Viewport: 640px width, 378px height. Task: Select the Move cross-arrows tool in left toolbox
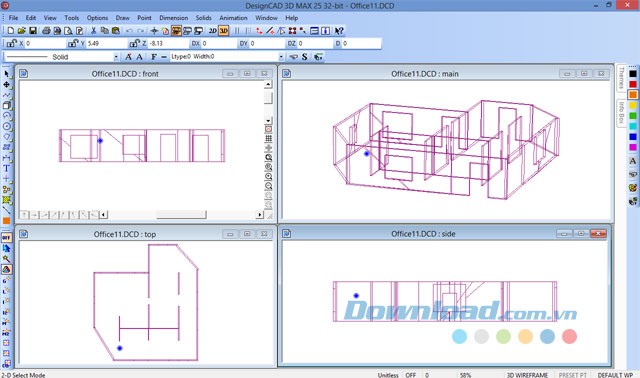[x=7, y=84]
